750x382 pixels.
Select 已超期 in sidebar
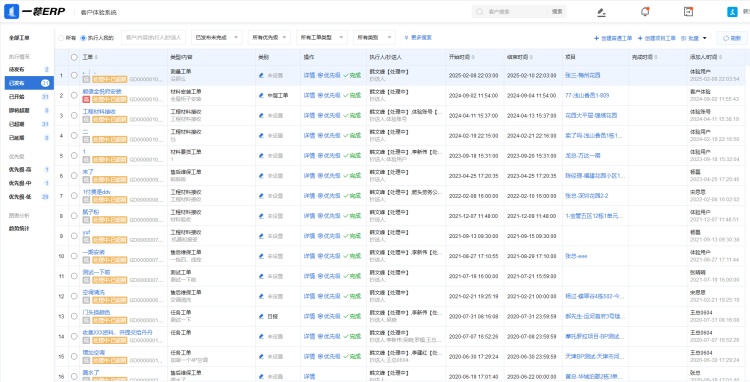(29, 124)
